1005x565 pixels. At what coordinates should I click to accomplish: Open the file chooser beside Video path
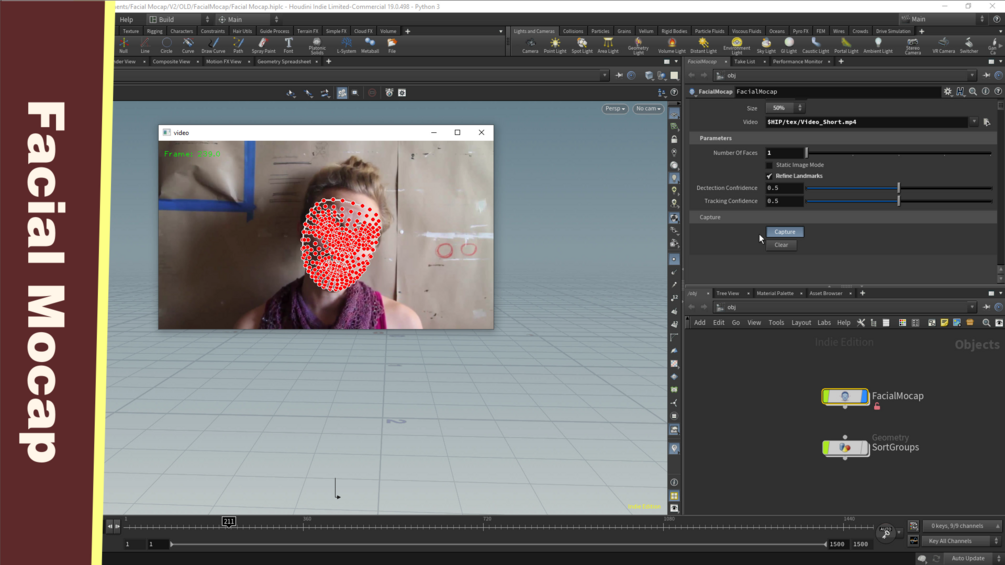click(x=986, y=122)
